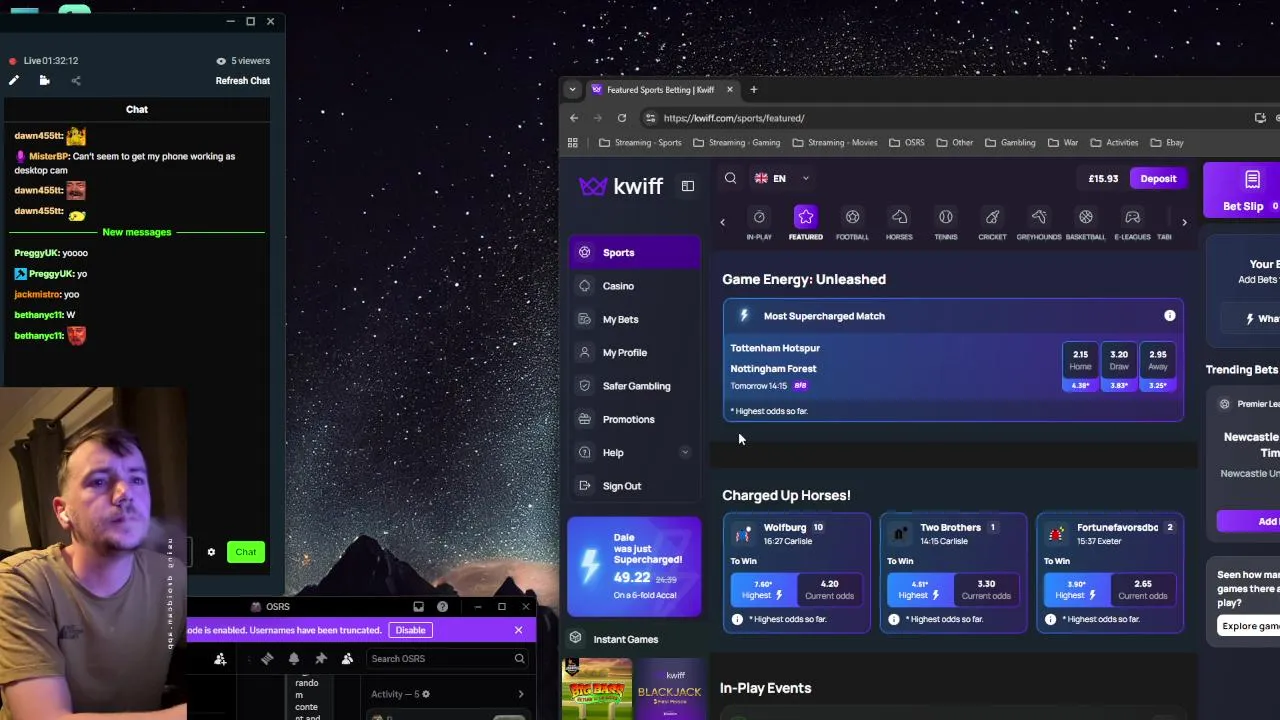Expand the Discord Activity section arrow
The width and height of the screenshot is (1280, 720).
[x=520, y=694]
